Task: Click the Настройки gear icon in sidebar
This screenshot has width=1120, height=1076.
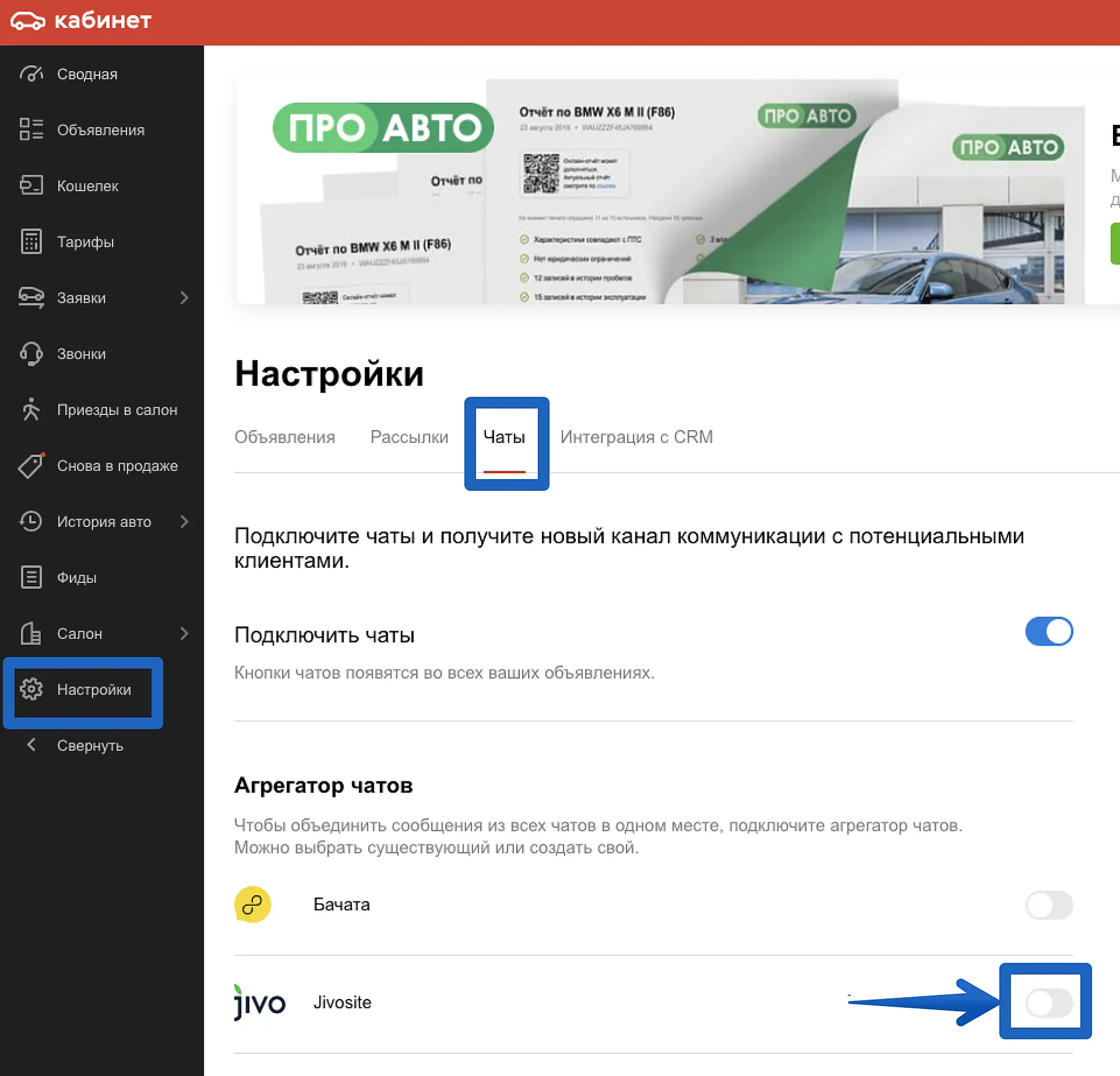Action: [31, 689]
